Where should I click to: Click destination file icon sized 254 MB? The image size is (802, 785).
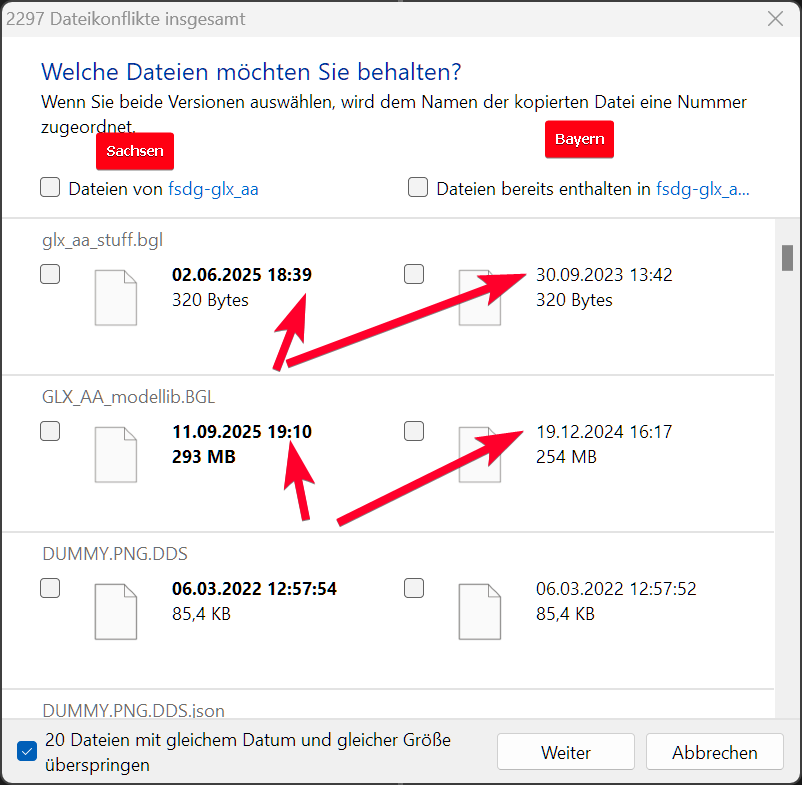tap(479, 454)
